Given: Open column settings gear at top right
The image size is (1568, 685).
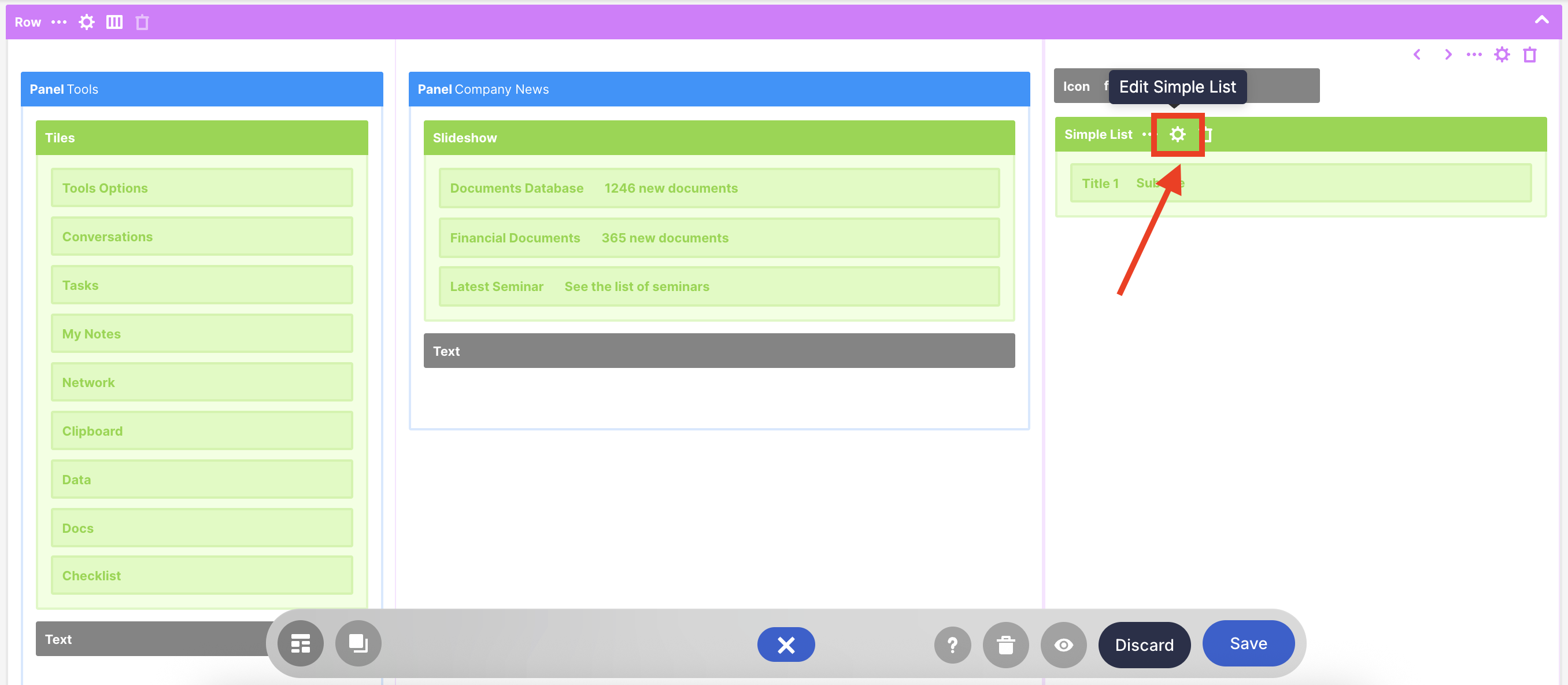Looking at the screenshot, I should [x=1502, y=55].
